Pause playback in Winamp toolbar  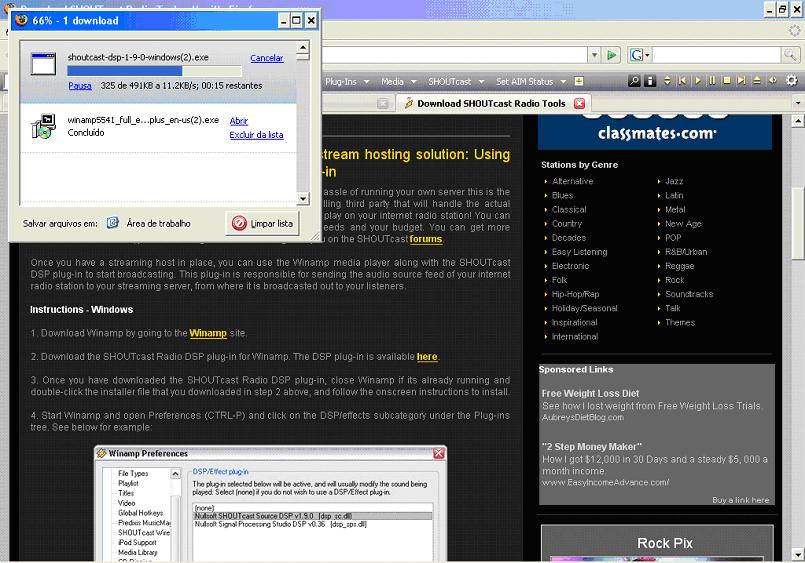pos(712,81)
